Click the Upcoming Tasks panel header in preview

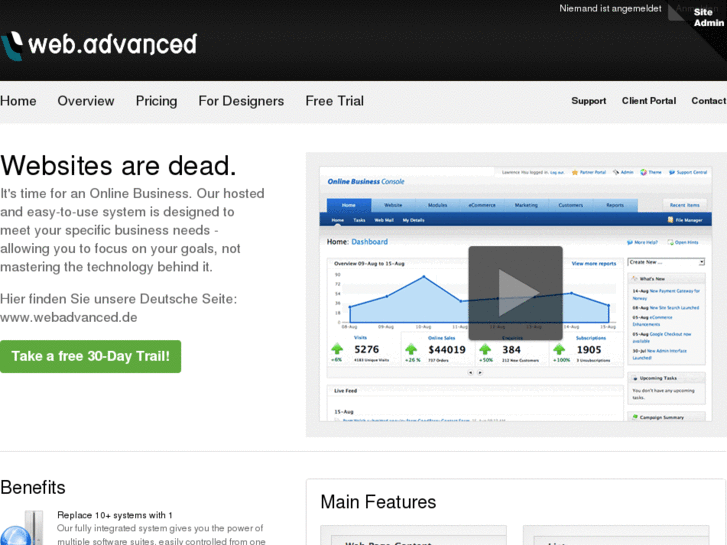(x=666, y=378)
